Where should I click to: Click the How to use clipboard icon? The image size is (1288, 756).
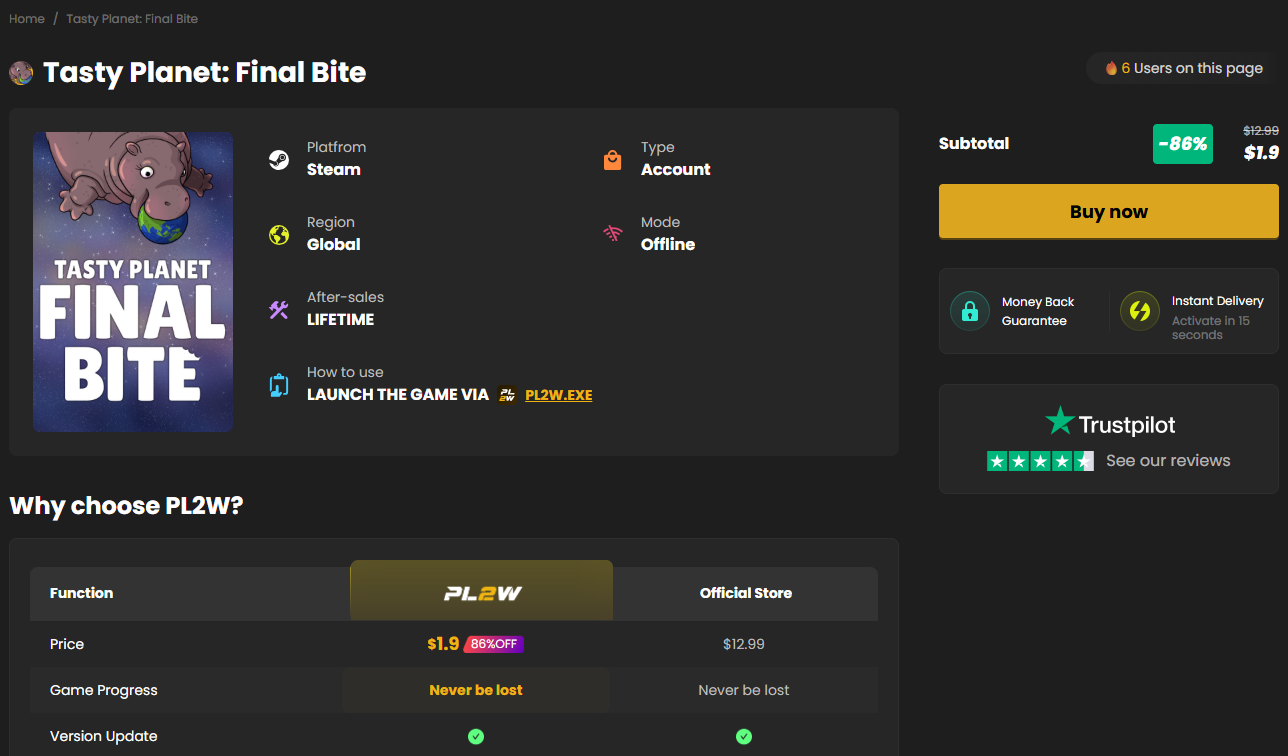point(279,385)
